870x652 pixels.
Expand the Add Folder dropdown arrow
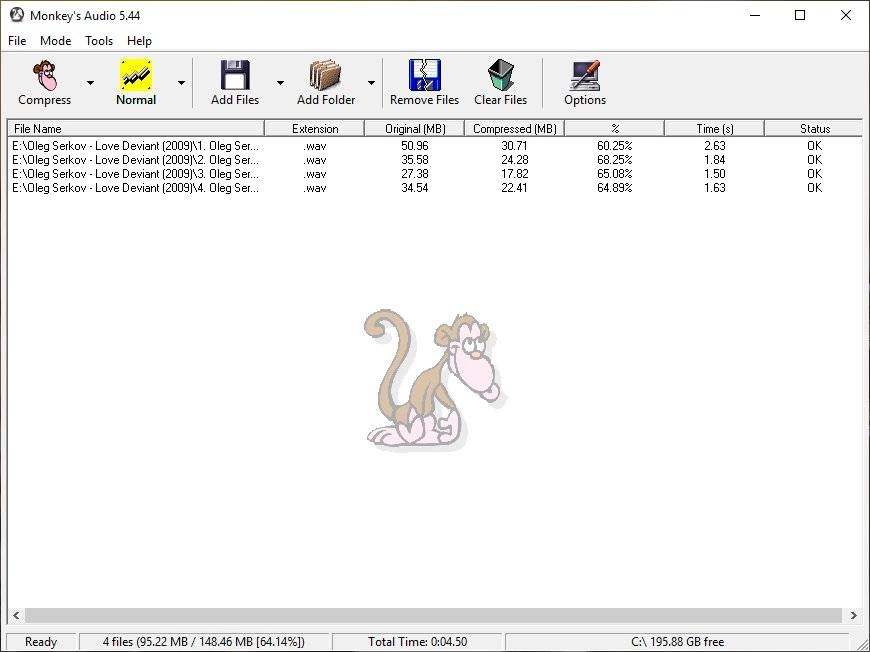click(371, 83)
